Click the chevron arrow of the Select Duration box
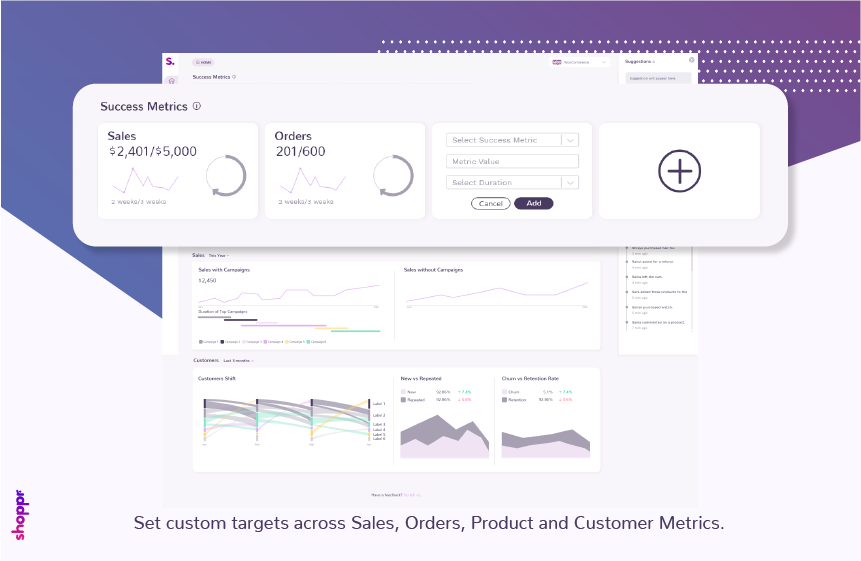 pos(571,183)
